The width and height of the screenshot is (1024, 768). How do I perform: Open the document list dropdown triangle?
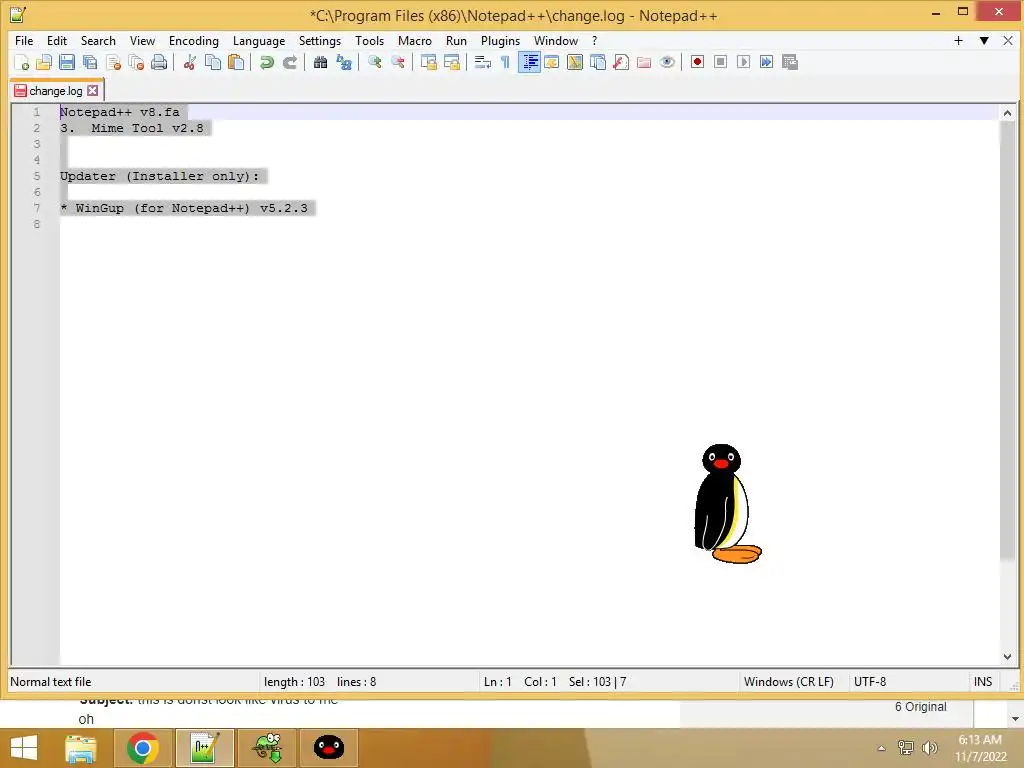pos(984,40)
